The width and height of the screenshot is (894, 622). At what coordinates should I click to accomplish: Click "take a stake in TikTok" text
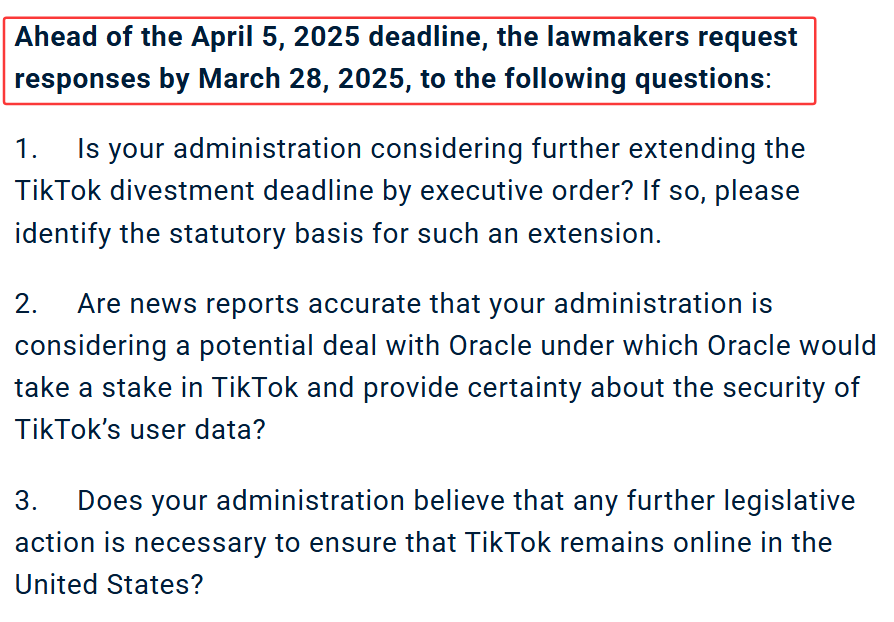(x=156, y=388)
